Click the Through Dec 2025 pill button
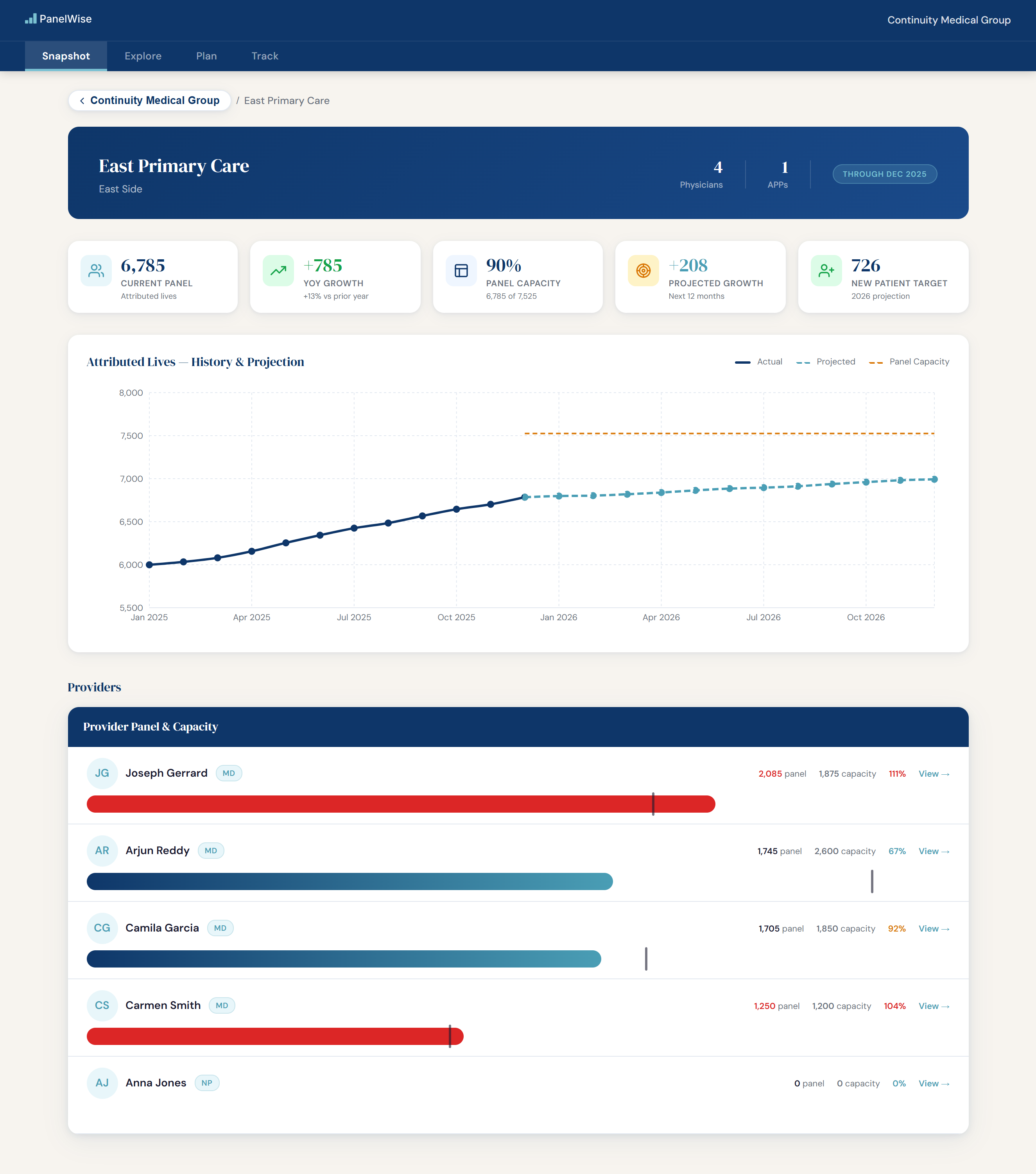 [884, 174]
